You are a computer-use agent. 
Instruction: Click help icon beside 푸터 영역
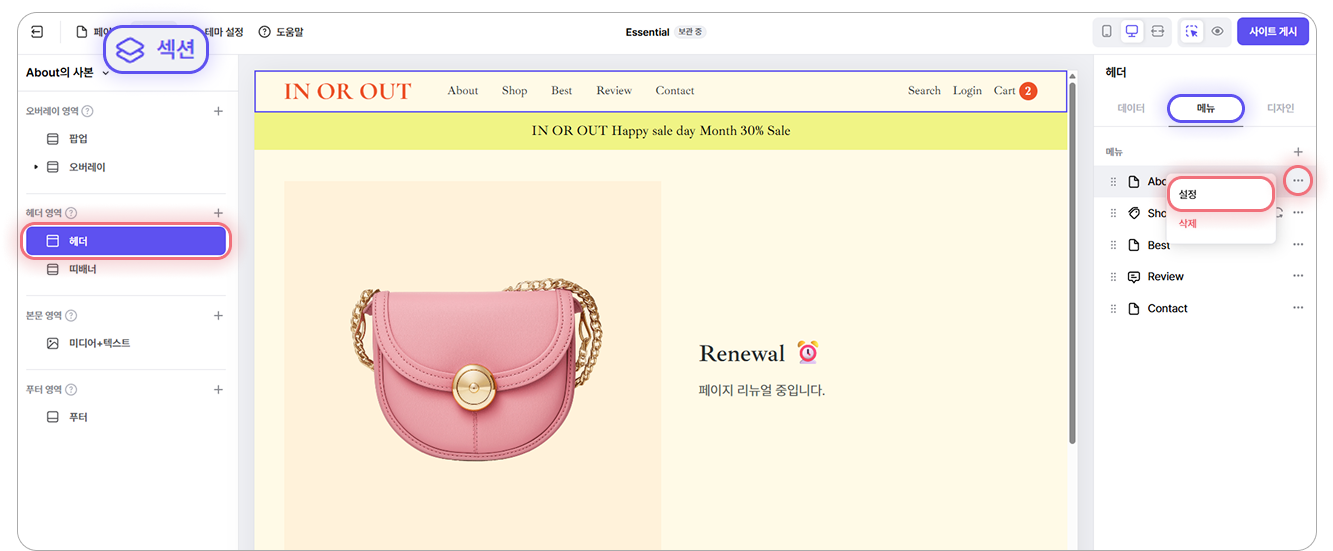[x=70, y=389]
